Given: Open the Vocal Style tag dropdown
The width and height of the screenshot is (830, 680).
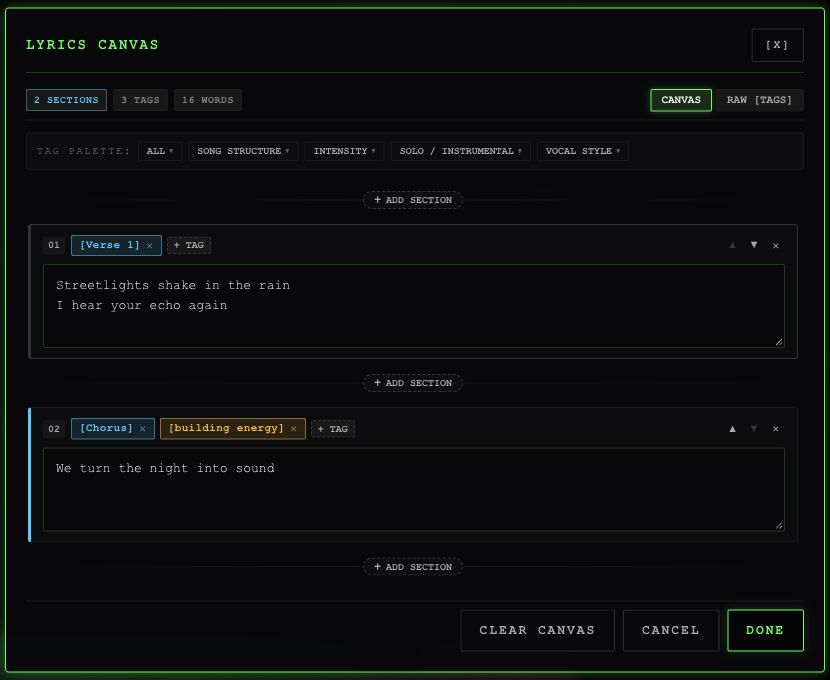Looking at the screenshot, I should tap(583, 151).
